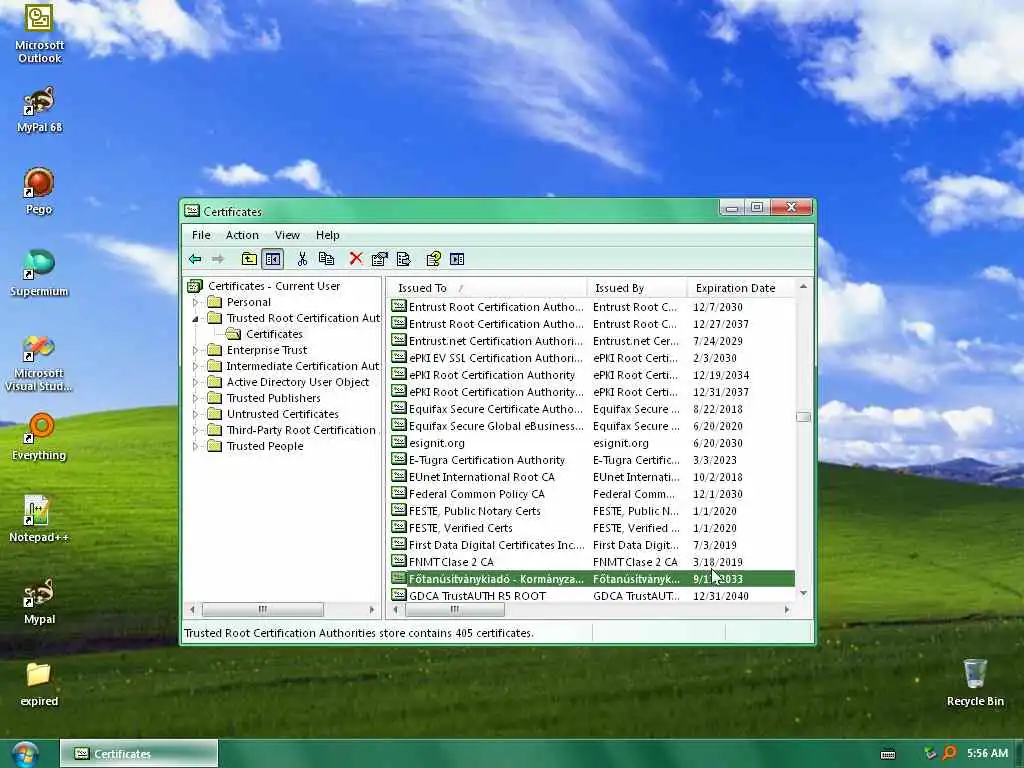Screen dimensions: 1024x768
Task: Select EUnet International Root CA certificate
Action: click(x=592, y=477)
